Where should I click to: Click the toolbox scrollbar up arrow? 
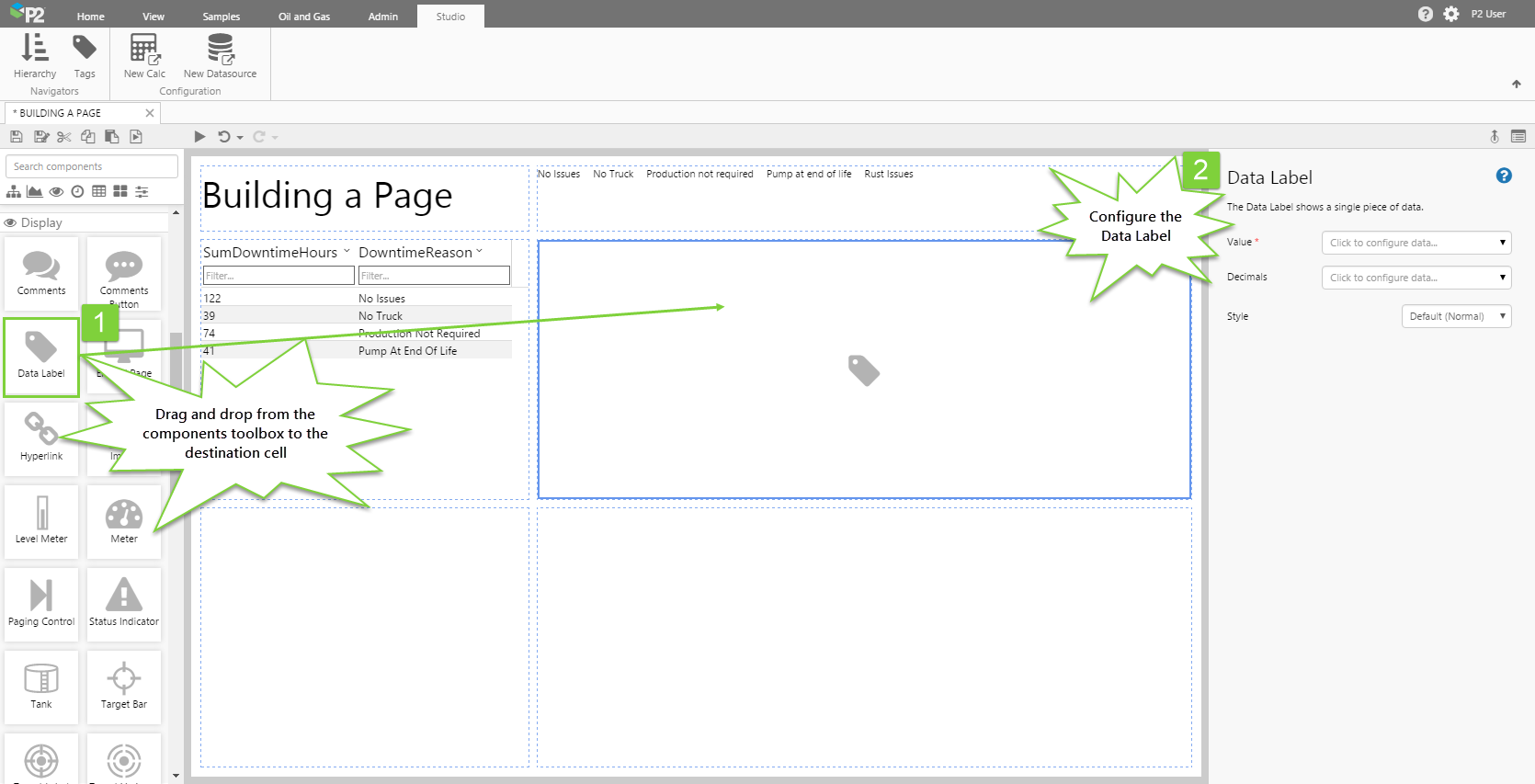(176, 212)
